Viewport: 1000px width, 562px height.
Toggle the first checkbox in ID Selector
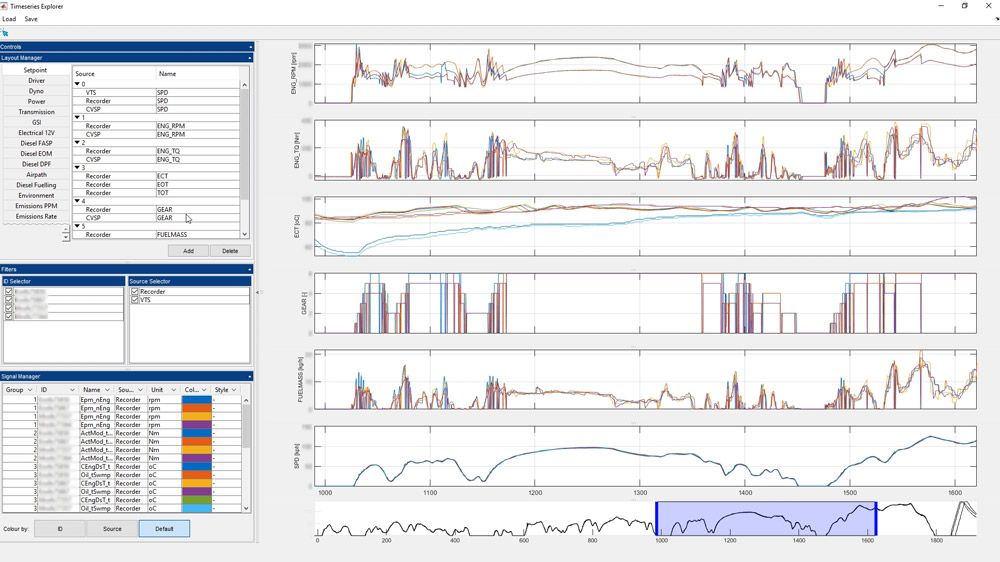8,292
